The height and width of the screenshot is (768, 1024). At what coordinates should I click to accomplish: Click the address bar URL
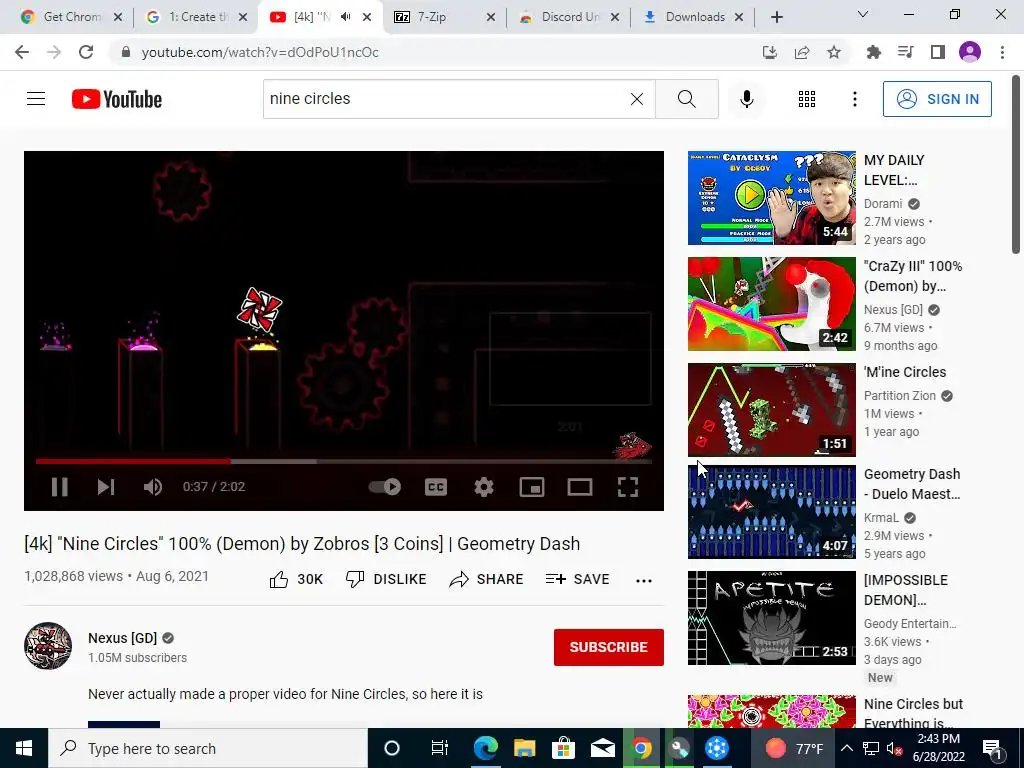pos(260,52)
